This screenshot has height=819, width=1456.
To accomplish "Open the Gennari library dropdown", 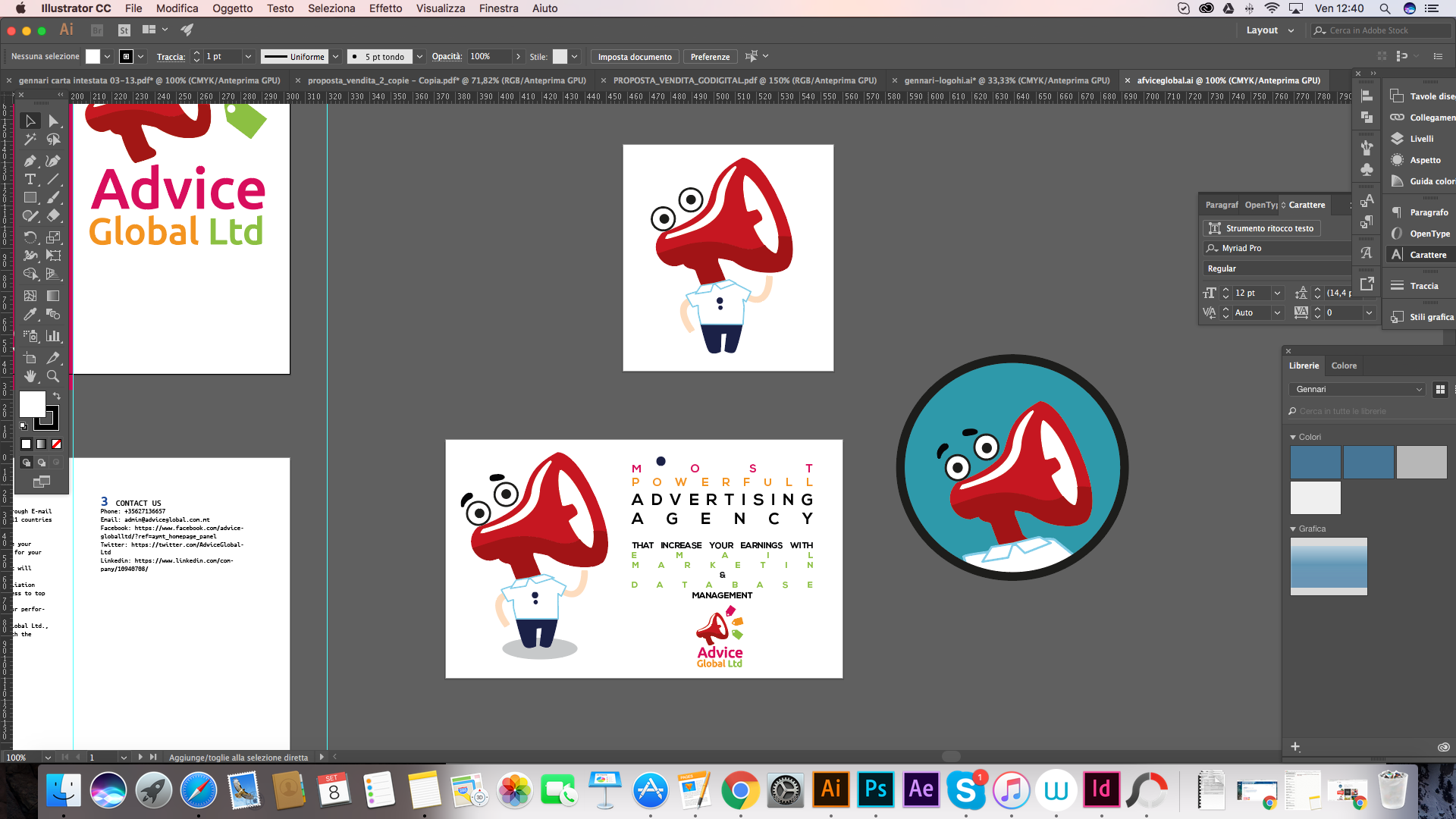I will (1357, 390).
